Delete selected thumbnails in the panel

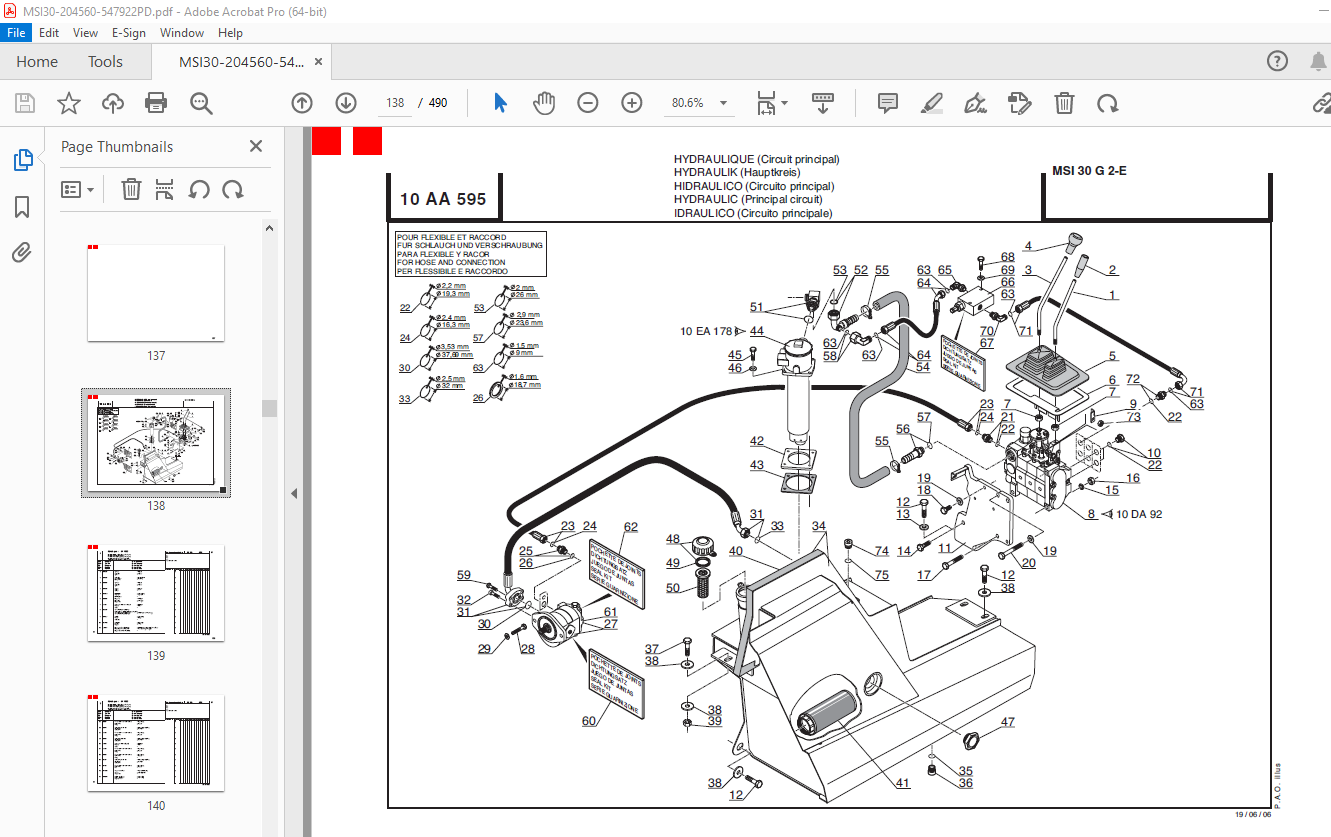point(131,189)
